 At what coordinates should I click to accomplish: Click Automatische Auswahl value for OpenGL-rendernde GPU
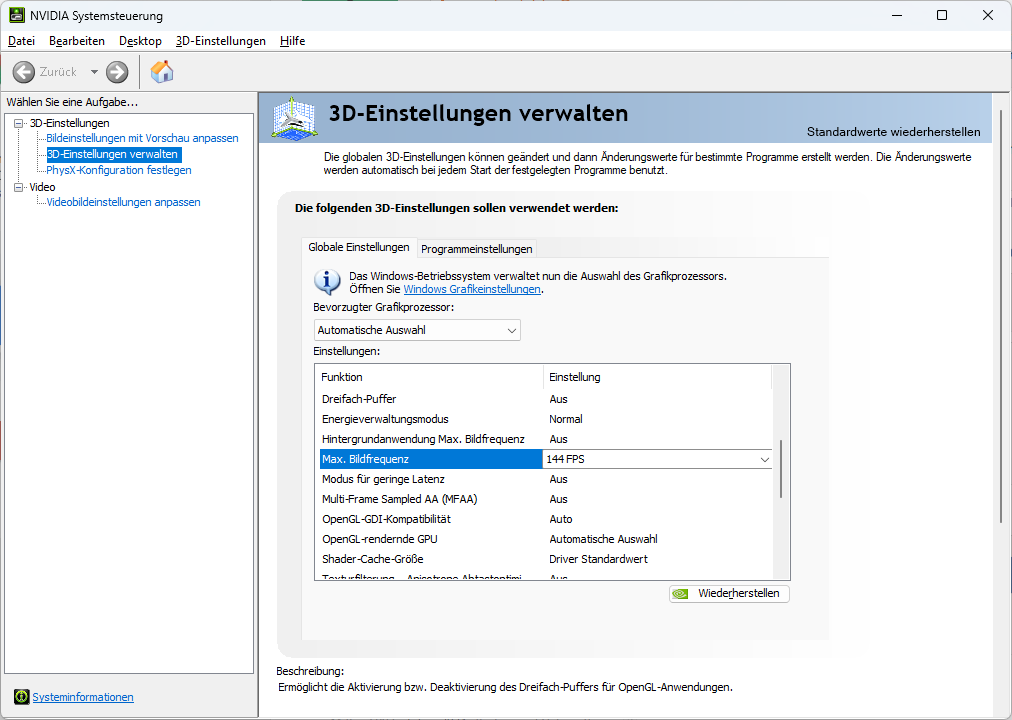click(x=603, y=539)
